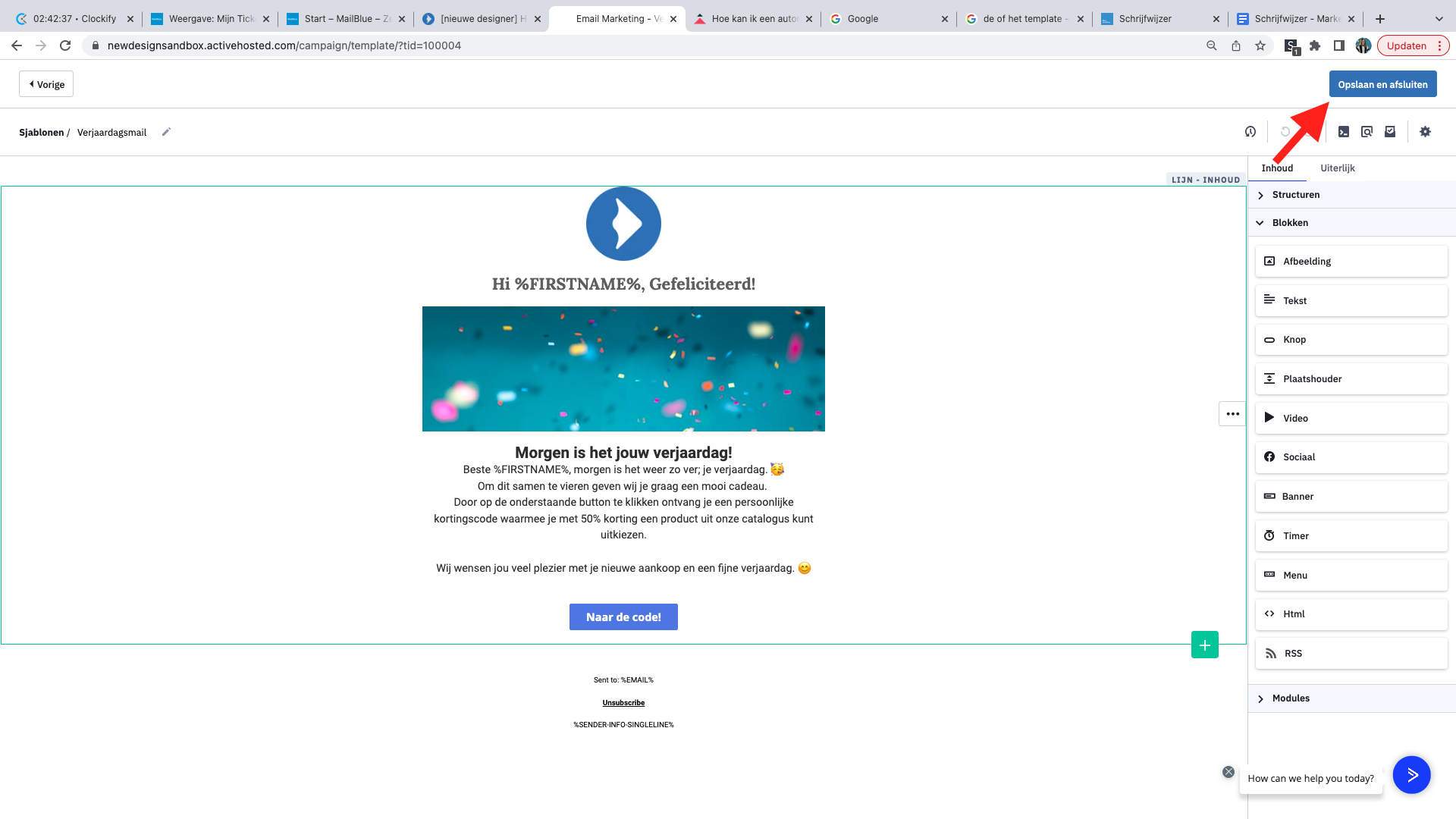Open the code editor icon
The image size is (1456, 819).
click(x=1344, y=132)
